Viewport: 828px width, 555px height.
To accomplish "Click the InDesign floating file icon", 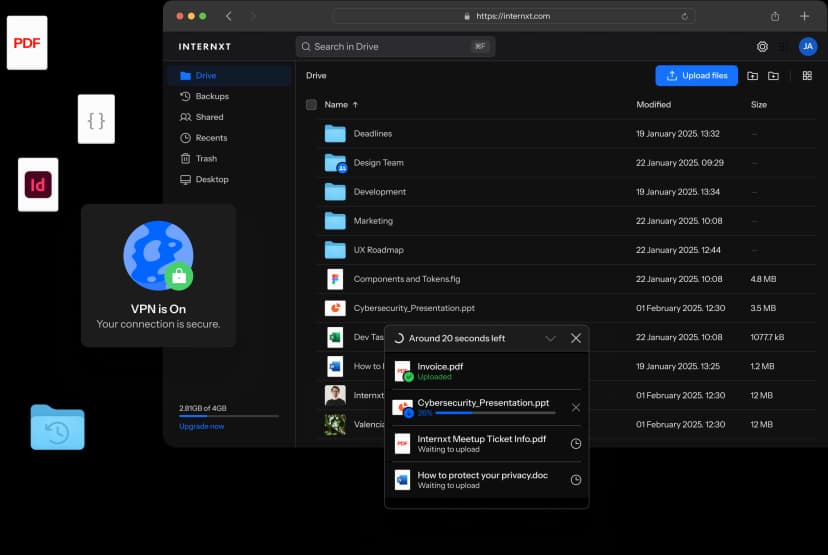I will (38, 184).
